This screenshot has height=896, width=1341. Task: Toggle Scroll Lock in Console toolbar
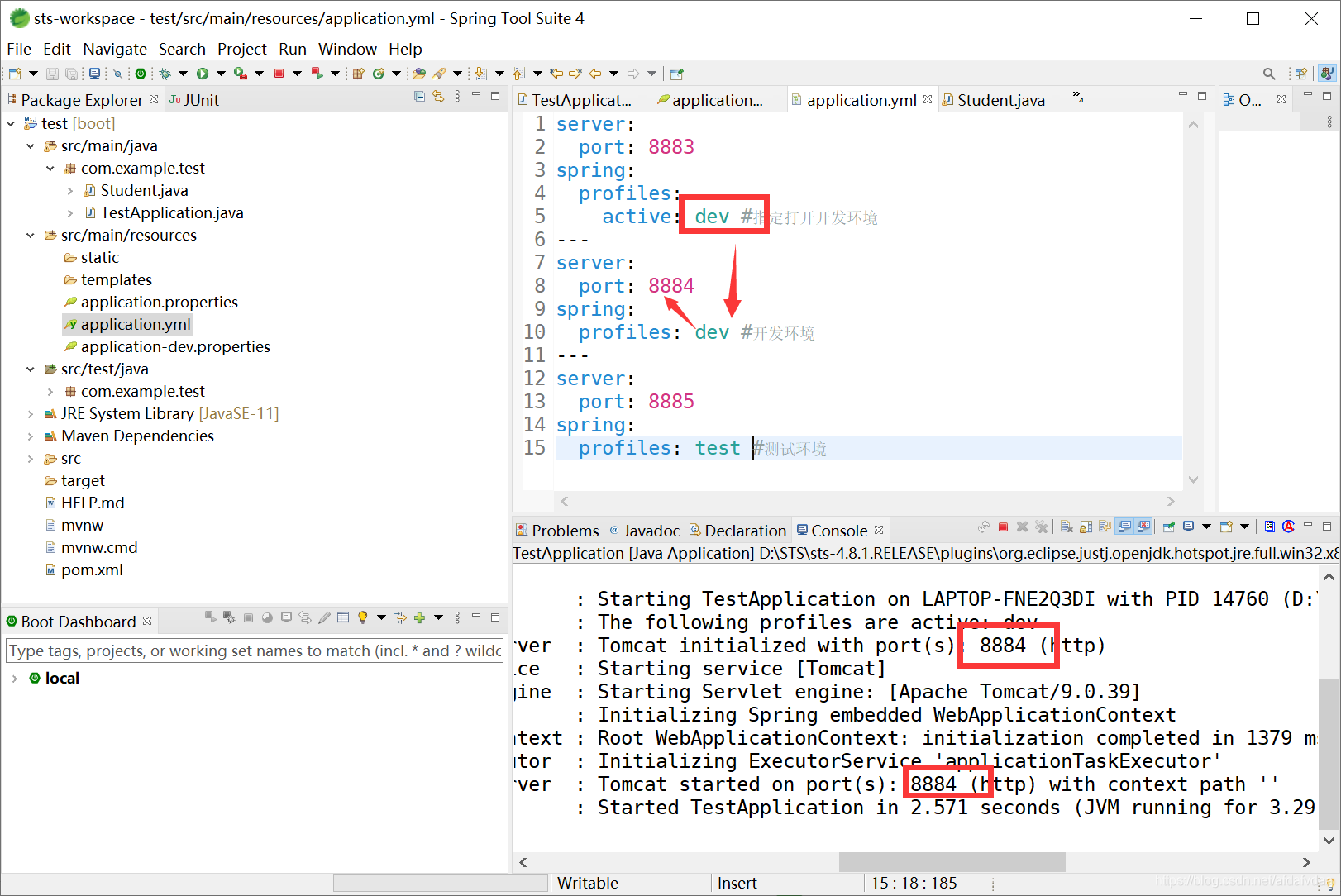click(1086, 527)
